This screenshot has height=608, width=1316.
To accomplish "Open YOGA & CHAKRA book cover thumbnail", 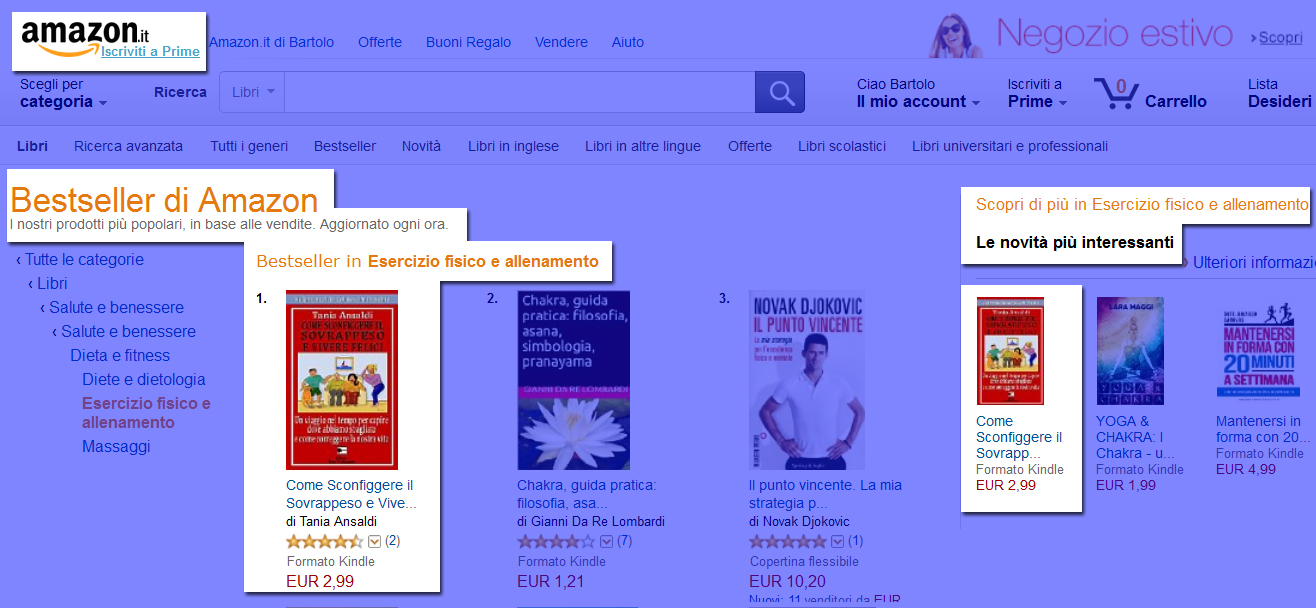I will 1130,350.
